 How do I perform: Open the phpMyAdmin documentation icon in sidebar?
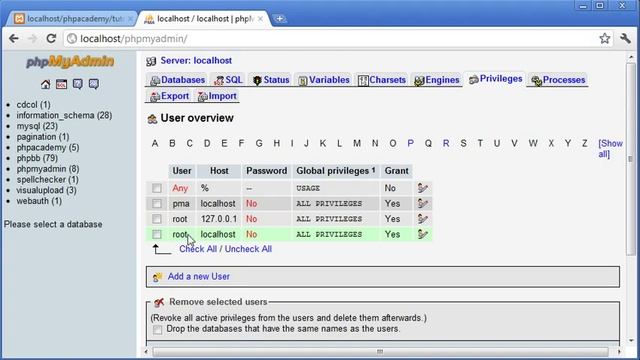(78, 84)
